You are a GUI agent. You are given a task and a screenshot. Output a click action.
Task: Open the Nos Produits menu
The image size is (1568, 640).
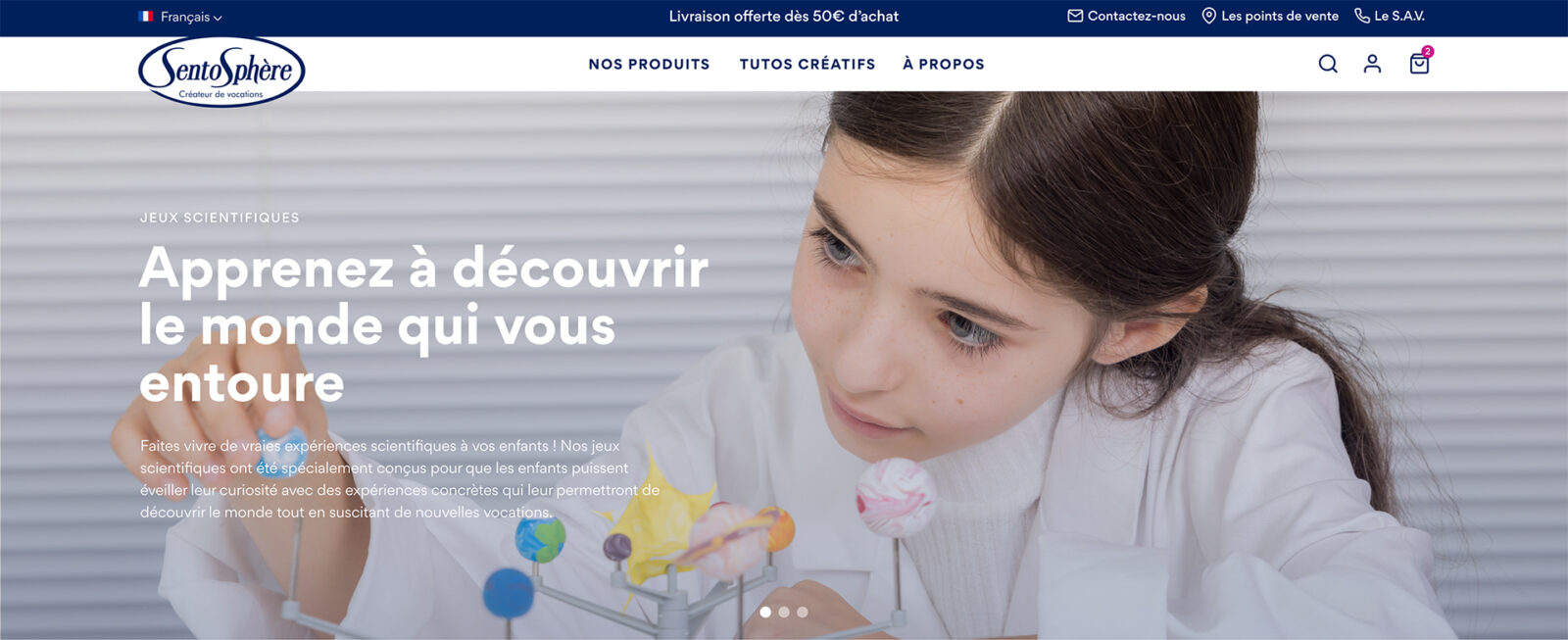tap(649, 64)
